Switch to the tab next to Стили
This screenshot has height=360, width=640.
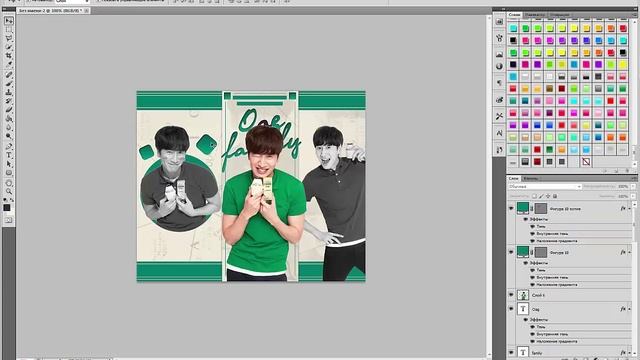pos(534,15)
